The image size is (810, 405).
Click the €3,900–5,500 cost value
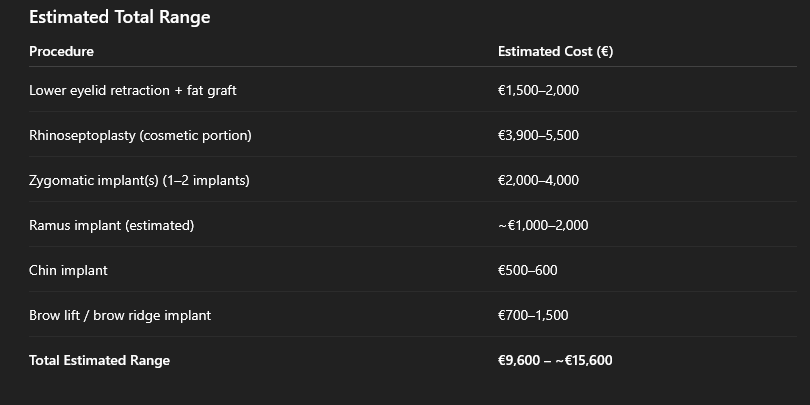click(538, 135)
